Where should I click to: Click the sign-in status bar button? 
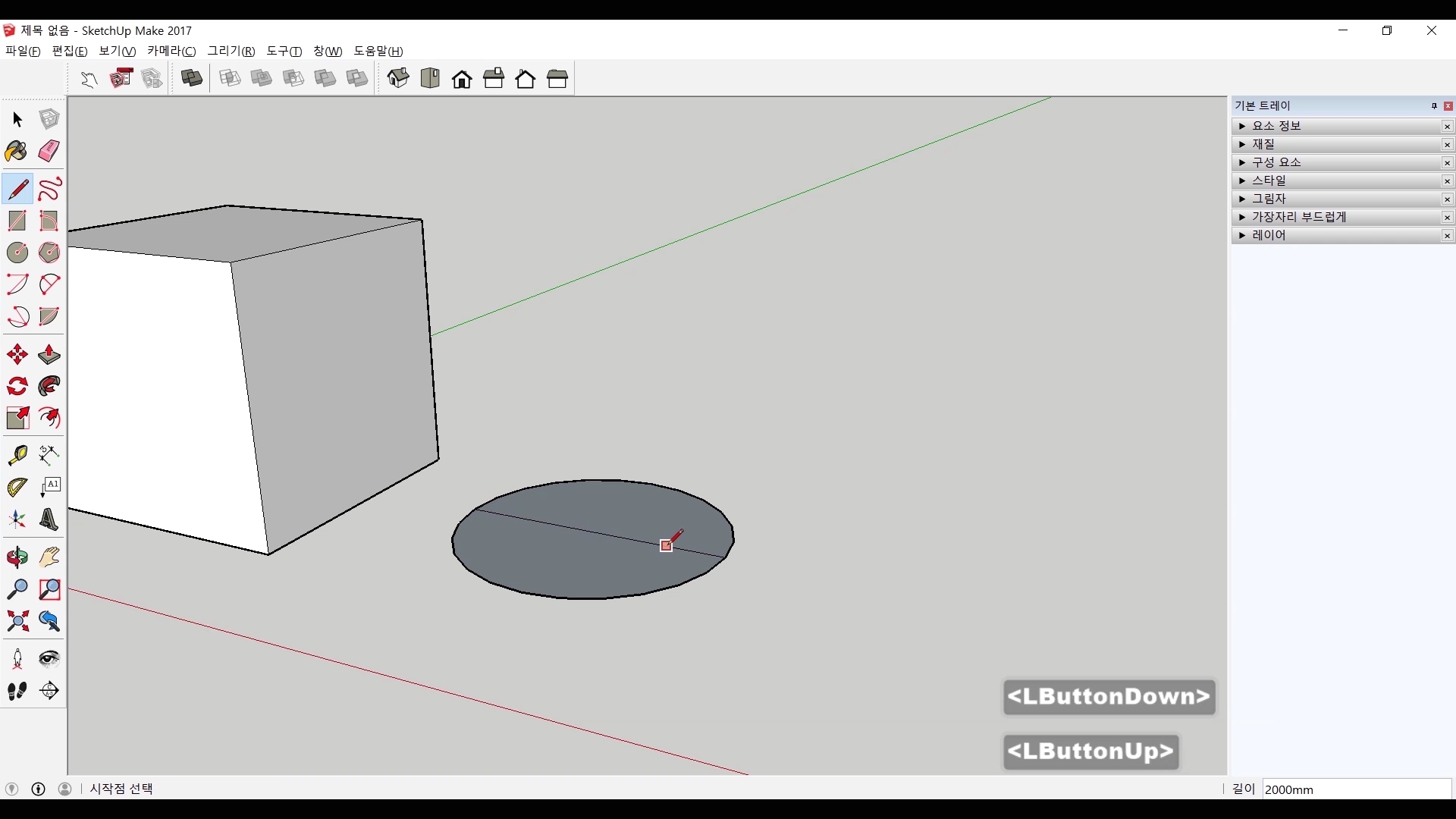[x=65, y=789]
